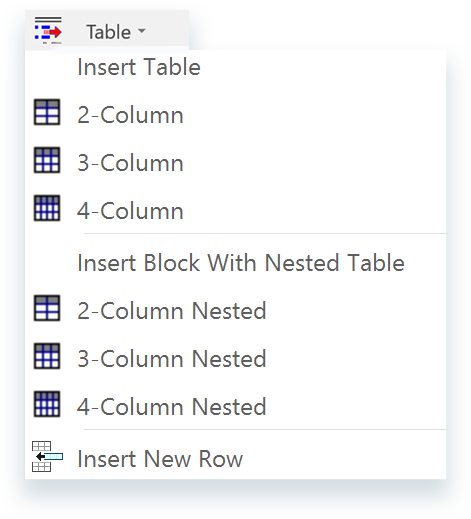This screenshot has height=519, width=471.
Task: Open the Table dropdown arrow
Action: pos(142,31)
